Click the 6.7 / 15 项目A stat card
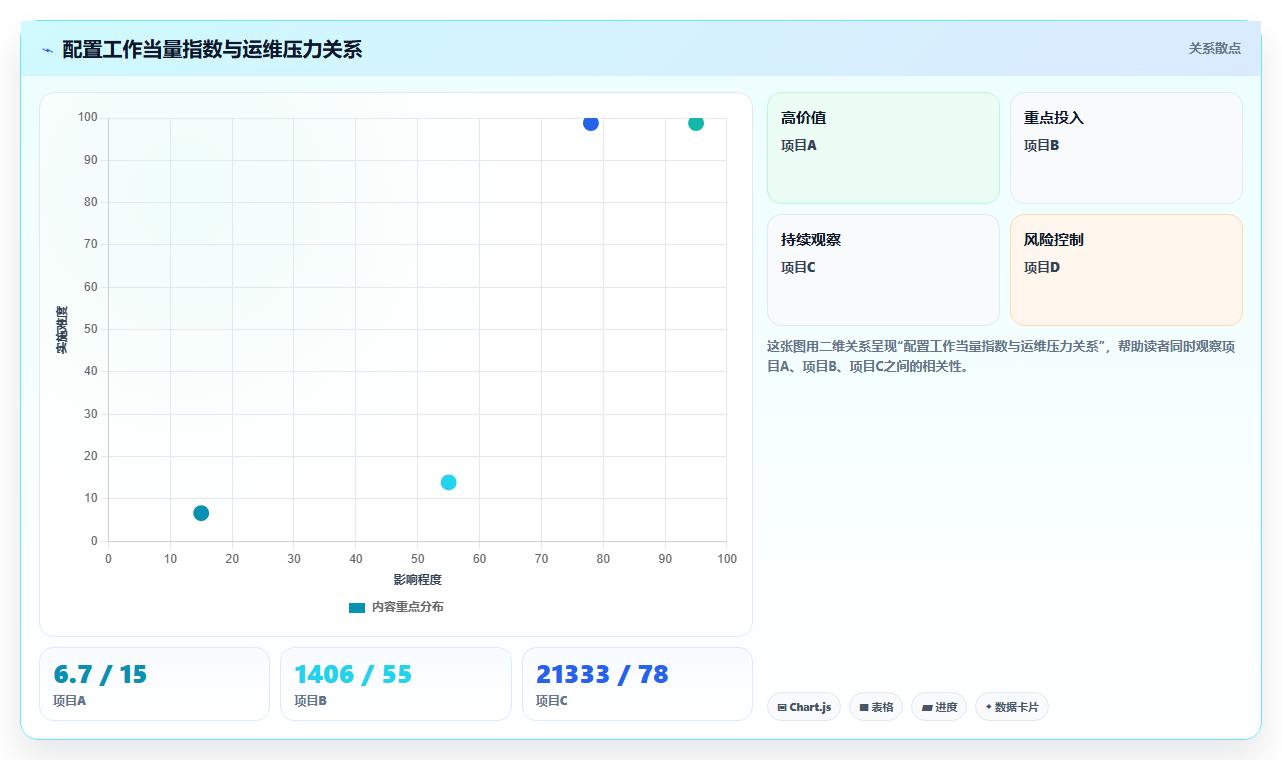Viewport: 1282px width, 760px height. (154, 684)
